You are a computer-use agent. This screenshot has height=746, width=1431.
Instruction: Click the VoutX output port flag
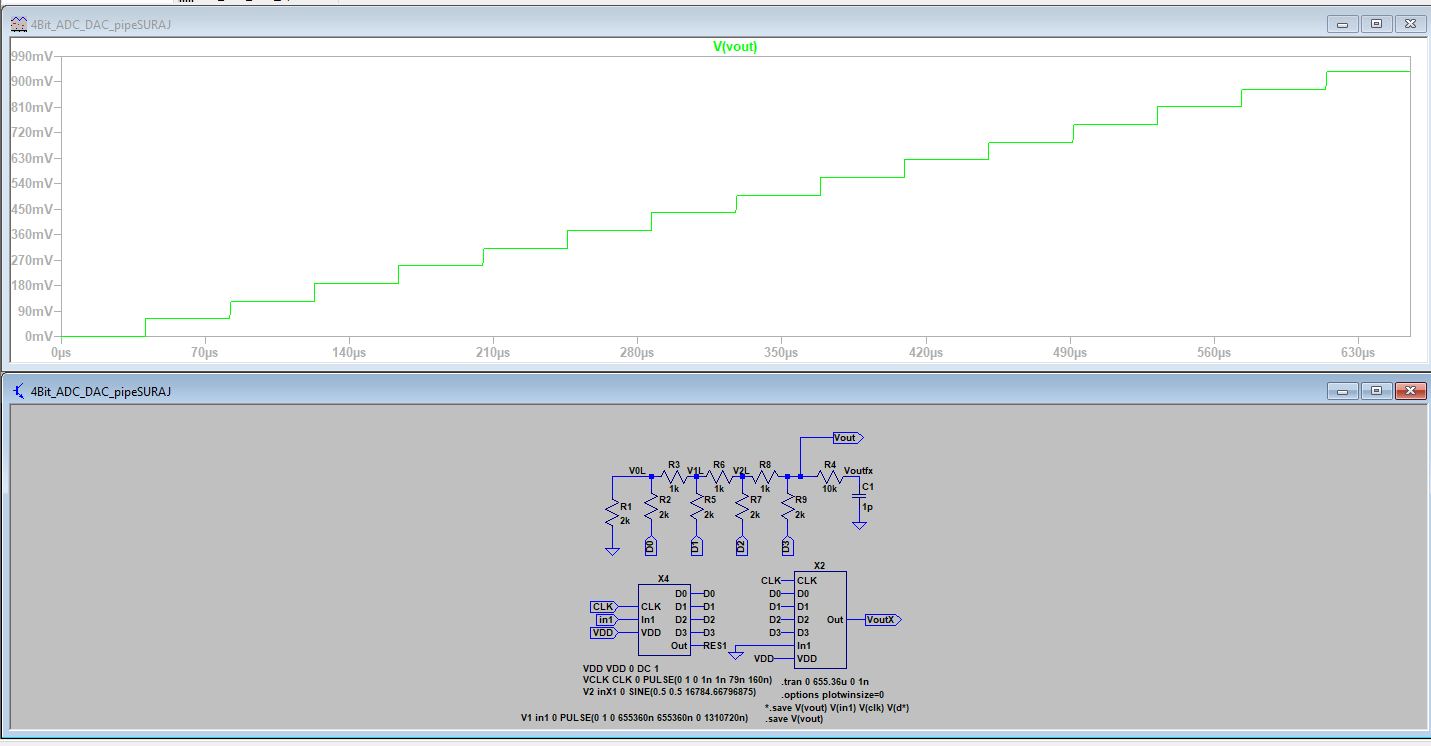pos(882,620)
